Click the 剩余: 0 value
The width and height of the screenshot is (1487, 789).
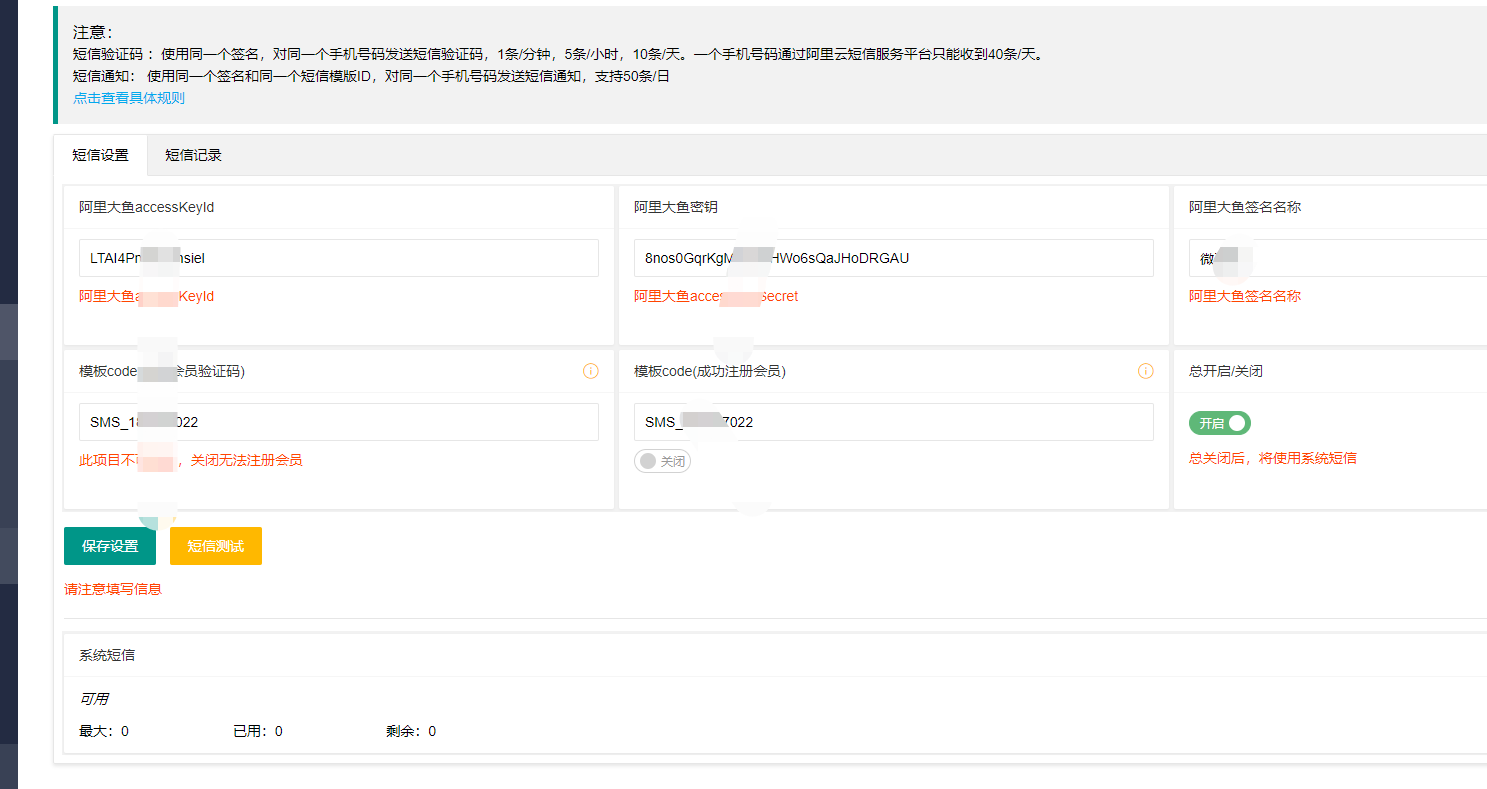pyautogui.click(x=411, y=731)
